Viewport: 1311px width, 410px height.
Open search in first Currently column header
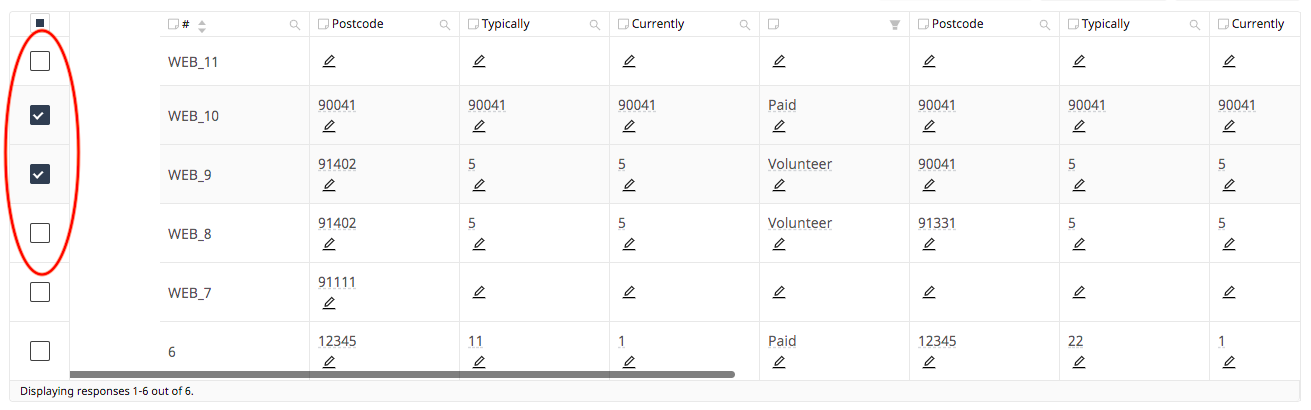click(744, 25)
